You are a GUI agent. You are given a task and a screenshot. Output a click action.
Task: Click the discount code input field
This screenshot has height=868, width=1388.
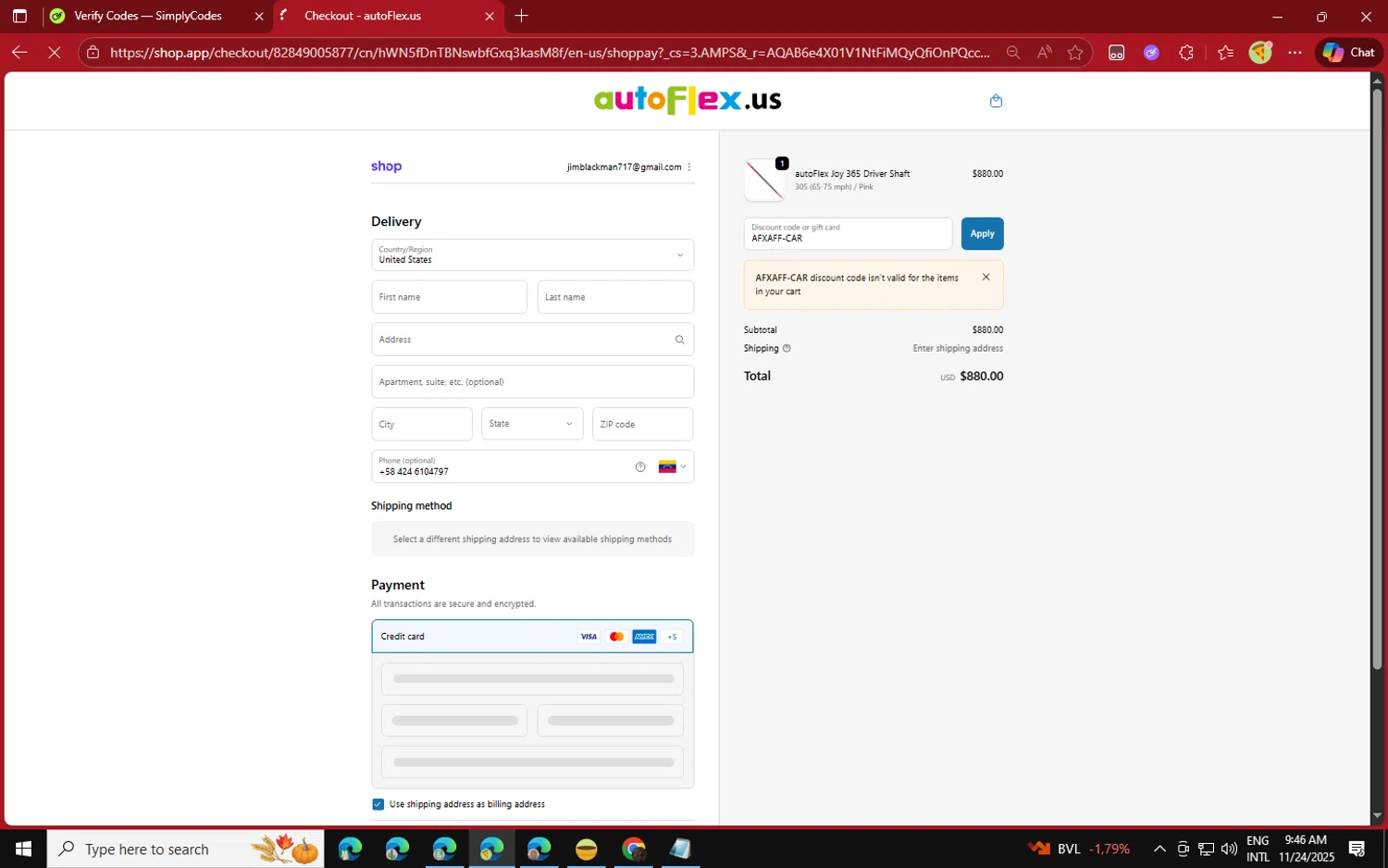click(848, 234)
